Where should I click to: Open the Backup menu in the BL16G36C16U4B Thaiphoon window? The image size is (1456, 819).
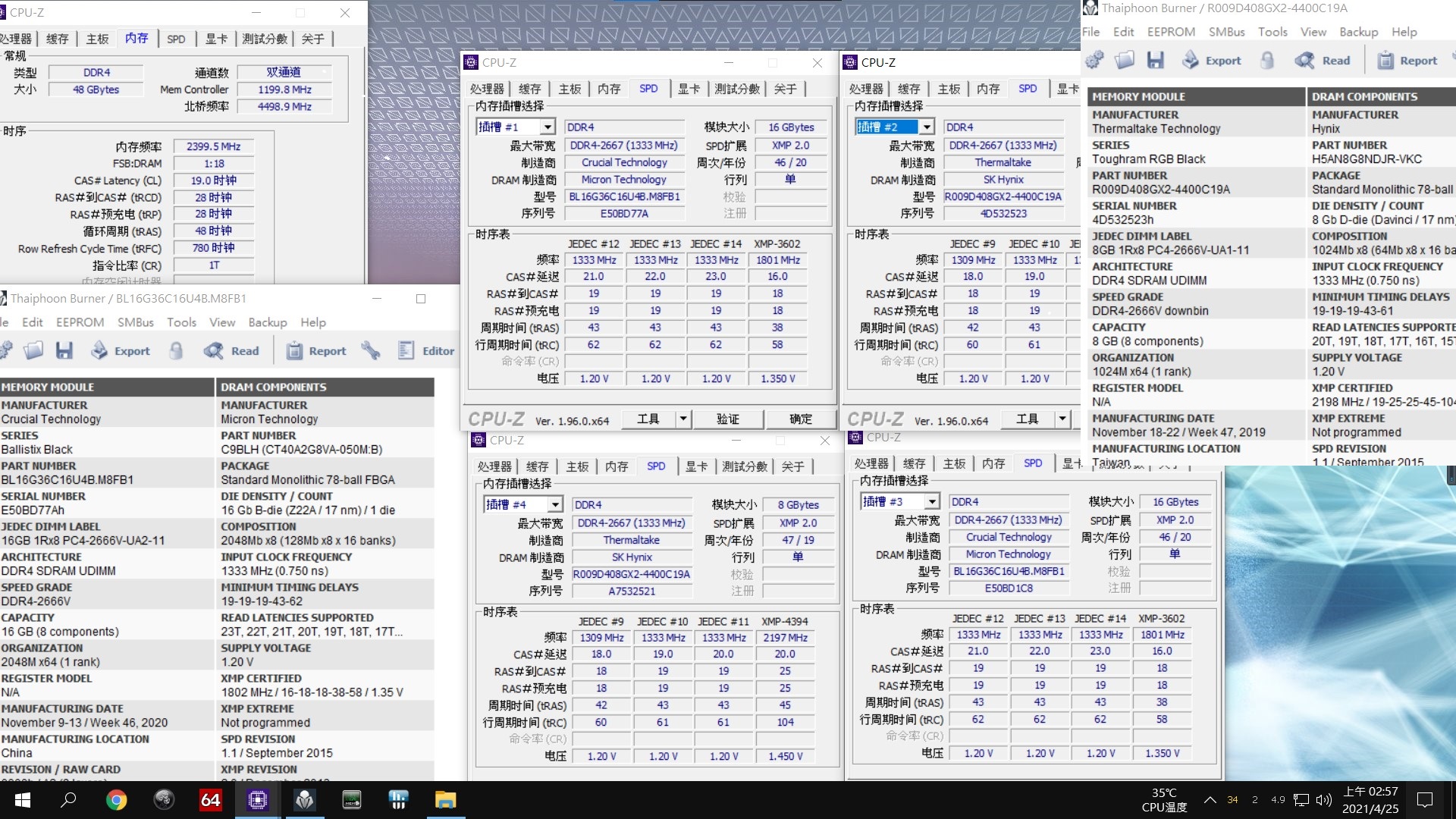268,322
